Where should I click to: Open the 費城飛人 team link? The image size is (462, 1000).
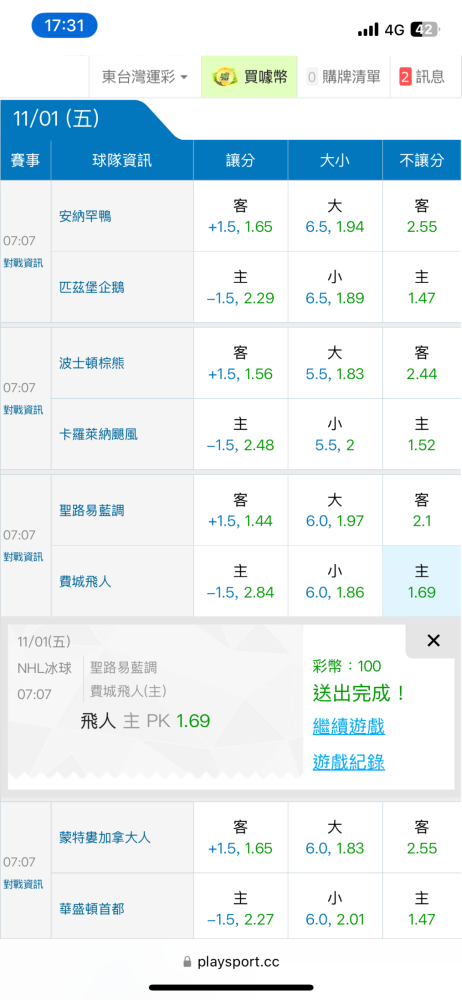pos(85,582)
